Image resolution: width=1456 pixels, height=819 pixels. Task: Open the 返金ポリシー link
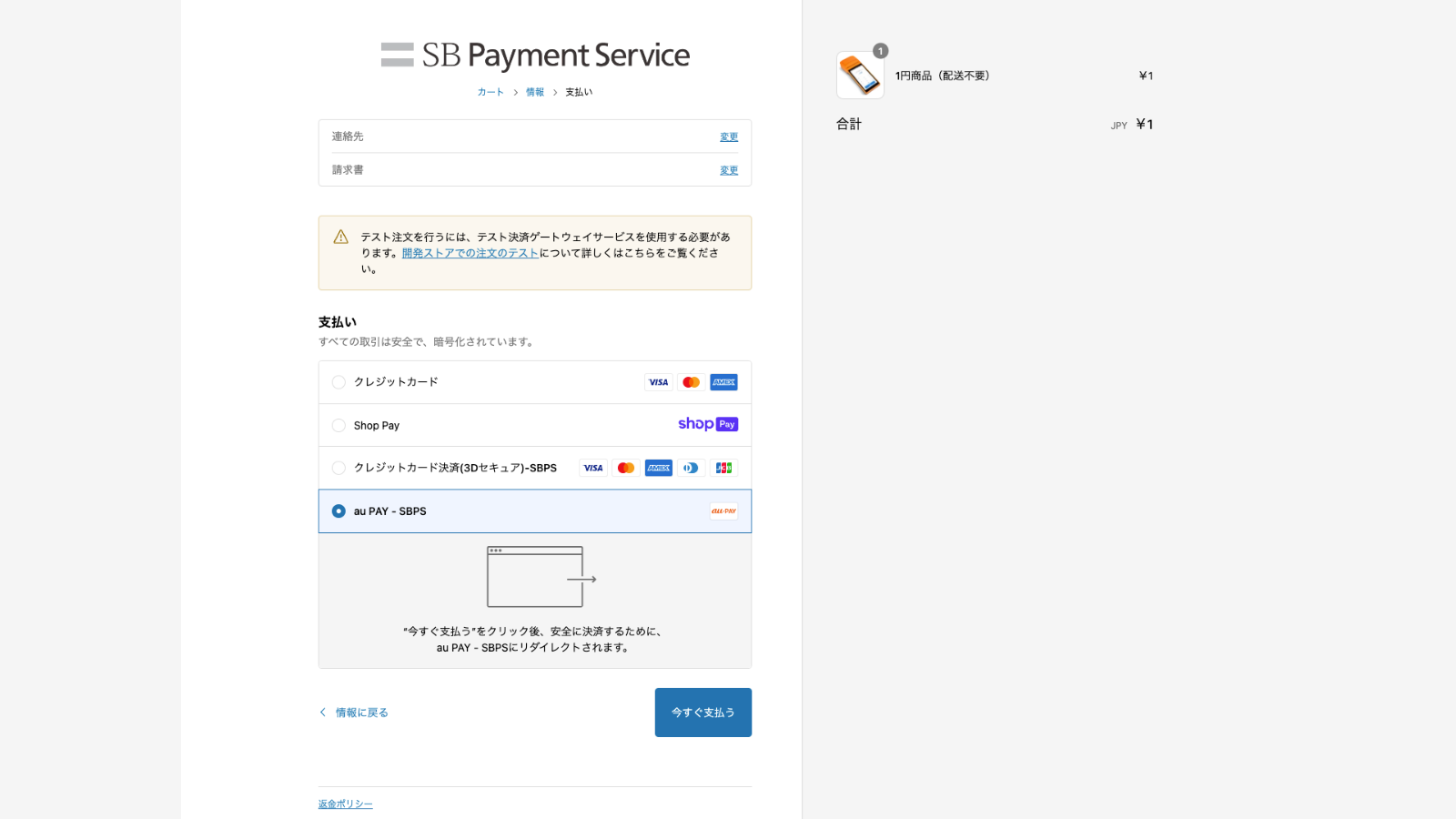click(x=346, y=804)
